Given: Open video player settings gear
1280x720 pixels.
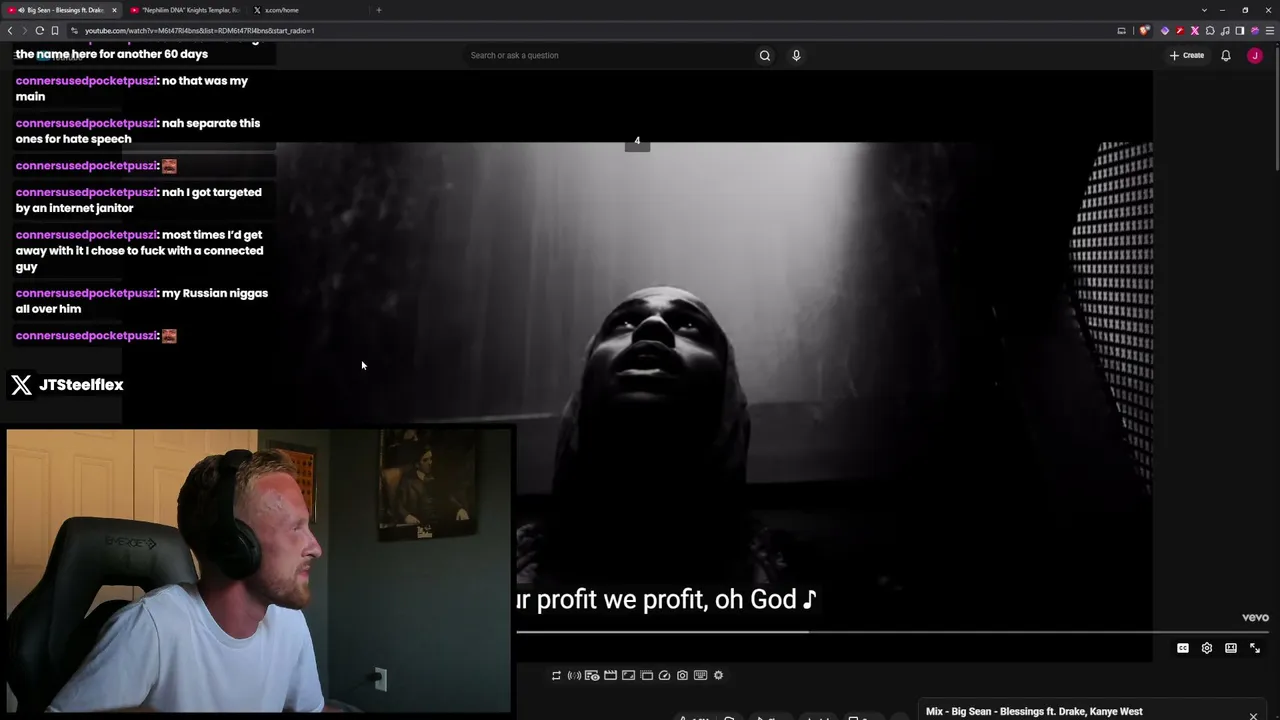Looking at the screenshot, I should click(1207, 648).
